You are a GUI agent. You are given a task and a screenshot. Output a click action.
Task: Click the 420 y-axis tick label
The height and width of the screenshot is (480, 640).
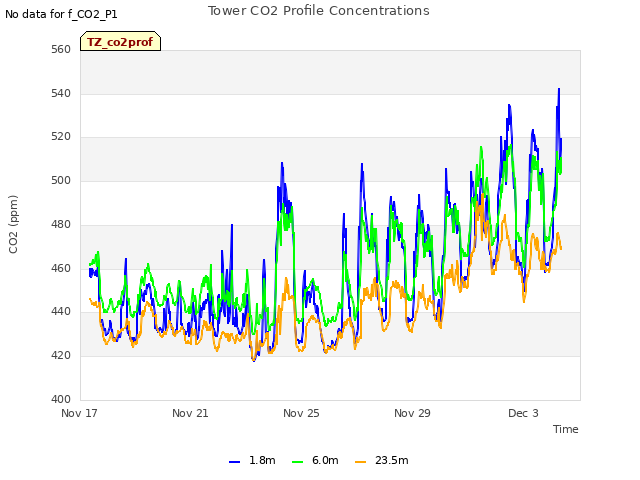click(x=61, y=356)
